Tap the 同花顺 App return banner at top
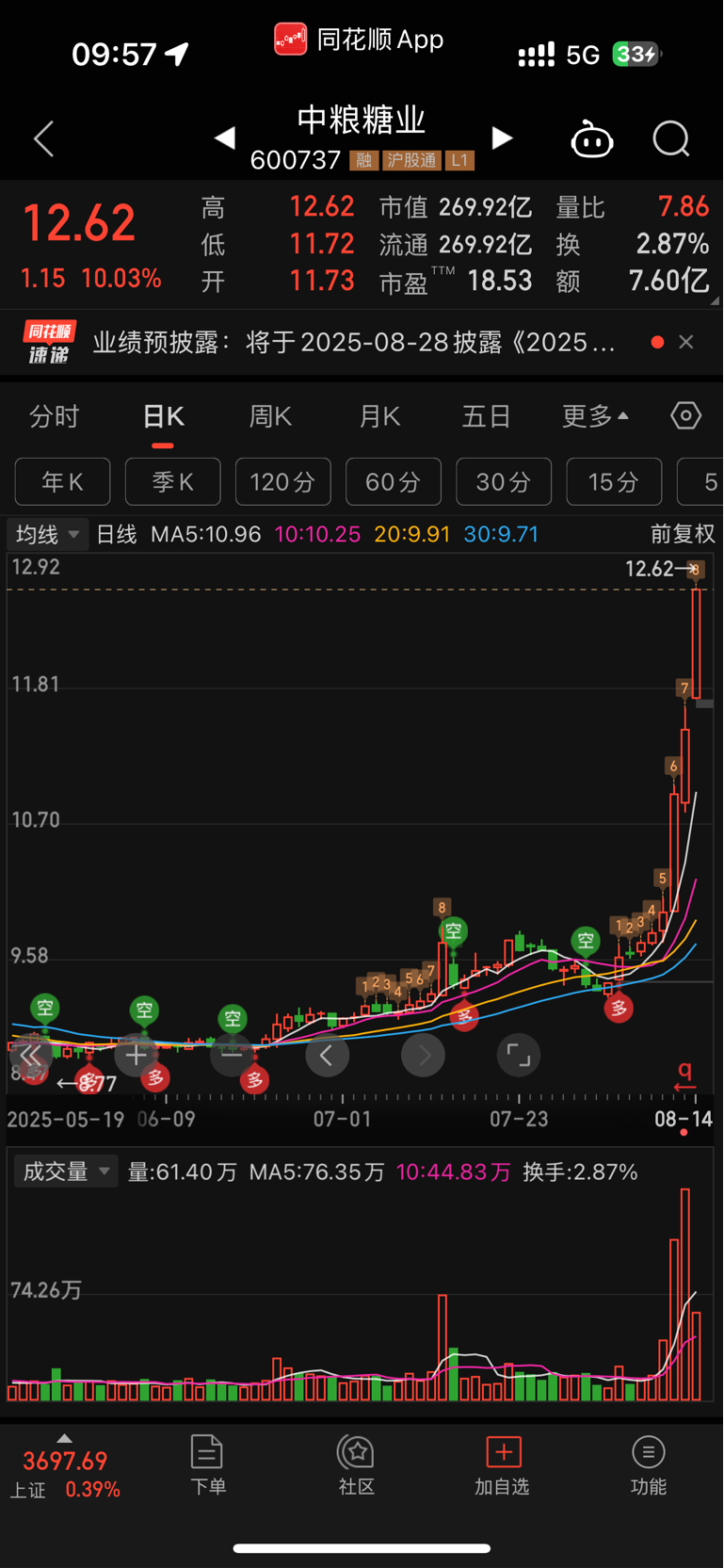The image size is (724, 1568). [x=359, y=40]
